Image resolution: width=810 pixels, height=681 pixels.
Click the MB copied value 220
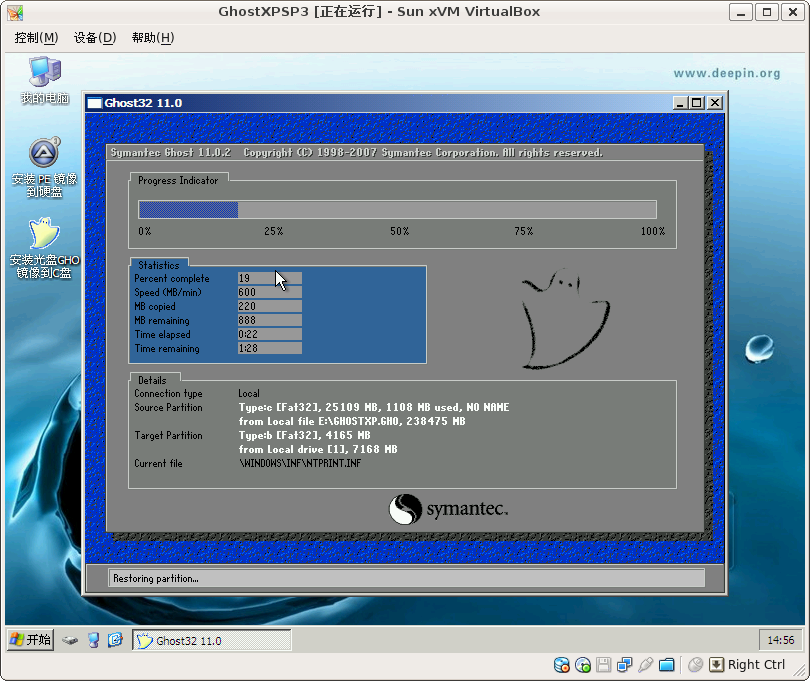(x=270, y=306)
